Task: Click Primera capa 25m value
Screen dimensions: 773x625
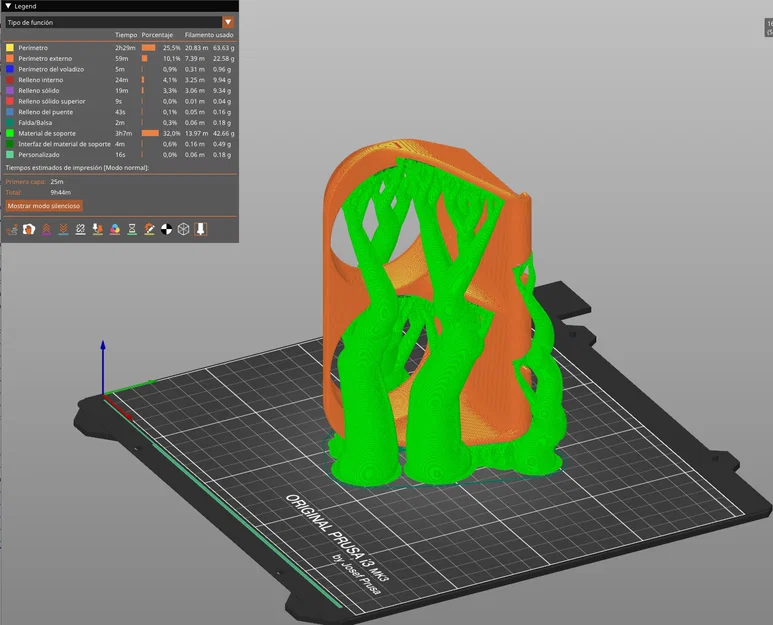Action: coord(57,182)
